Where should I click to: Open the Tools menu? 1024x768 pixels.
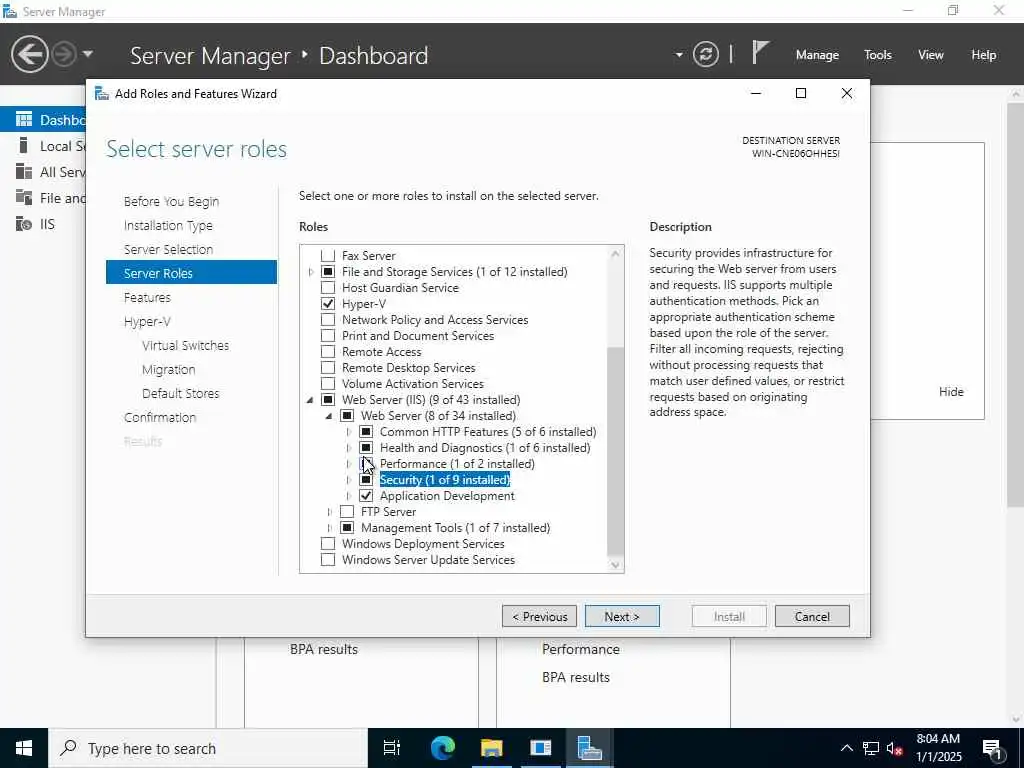877,55
